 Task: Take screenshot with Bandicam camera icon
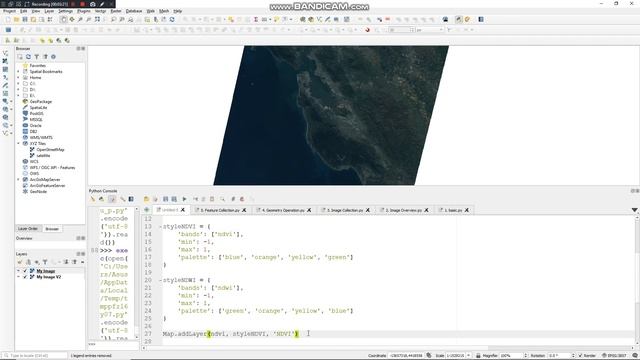point(93,4)
